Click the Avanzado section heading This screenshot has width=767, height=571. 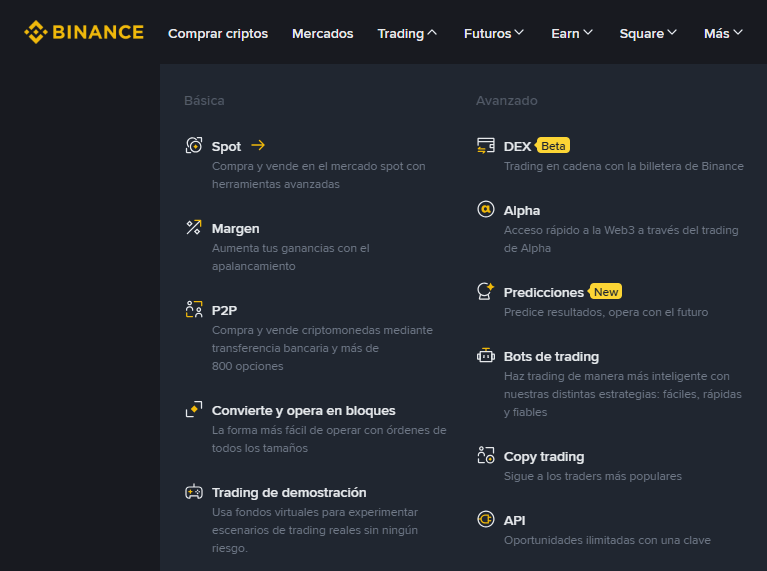tap(507, 100)
